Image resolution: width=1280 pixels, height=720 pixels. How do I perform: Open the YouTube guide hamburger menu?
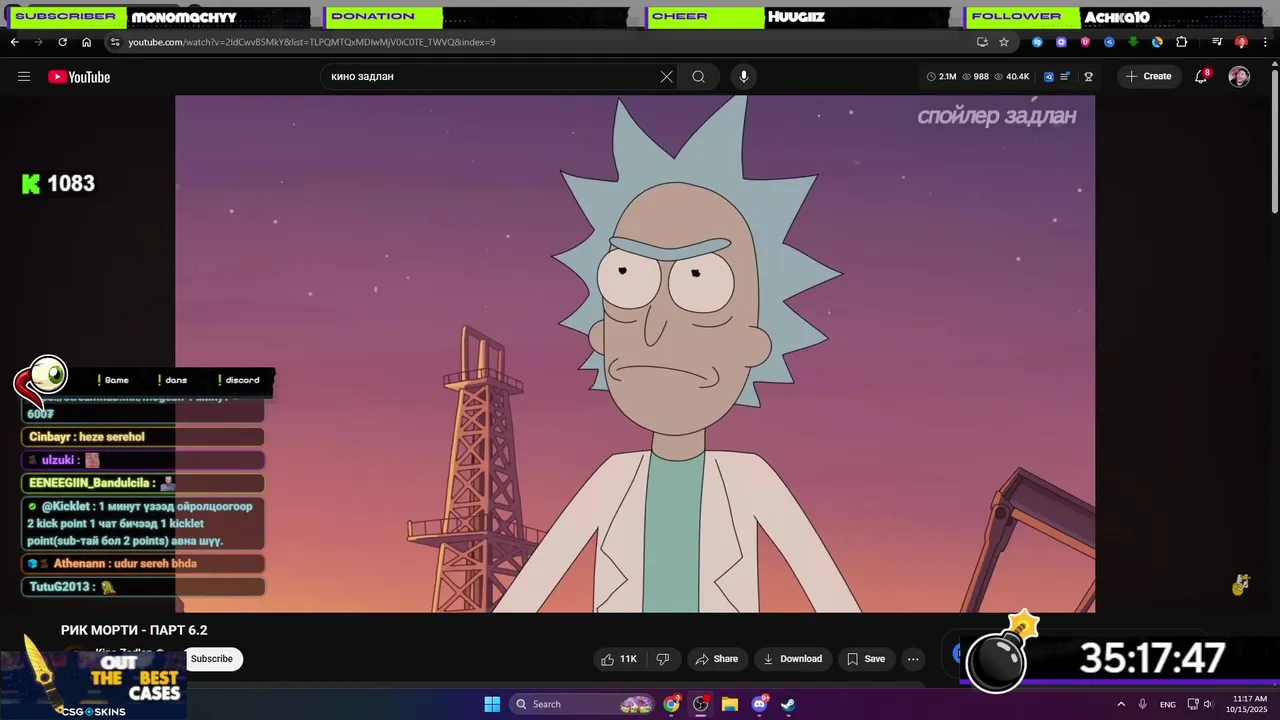click(24, 77)
